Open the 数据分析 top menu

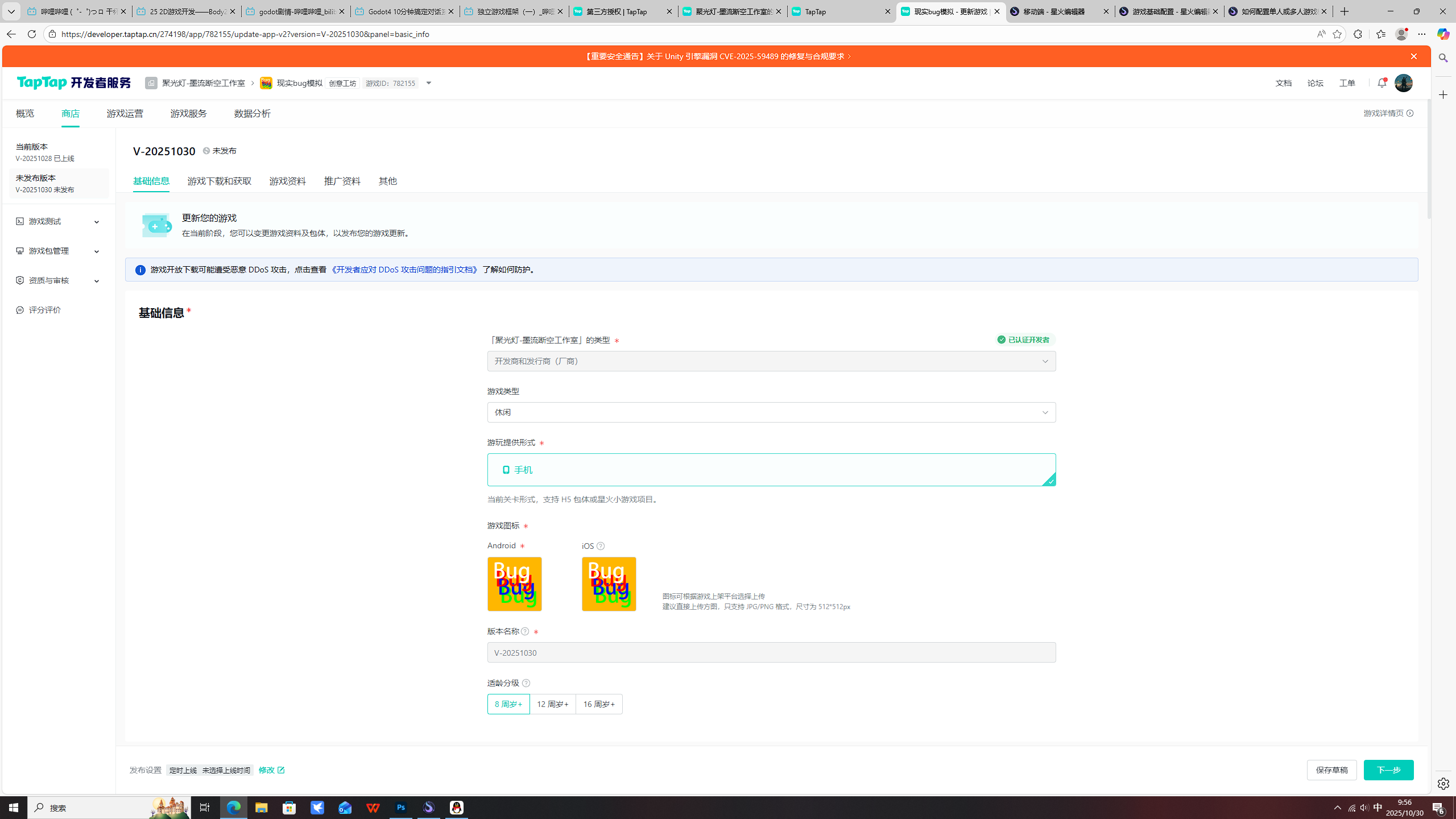(x=252, y=114)
